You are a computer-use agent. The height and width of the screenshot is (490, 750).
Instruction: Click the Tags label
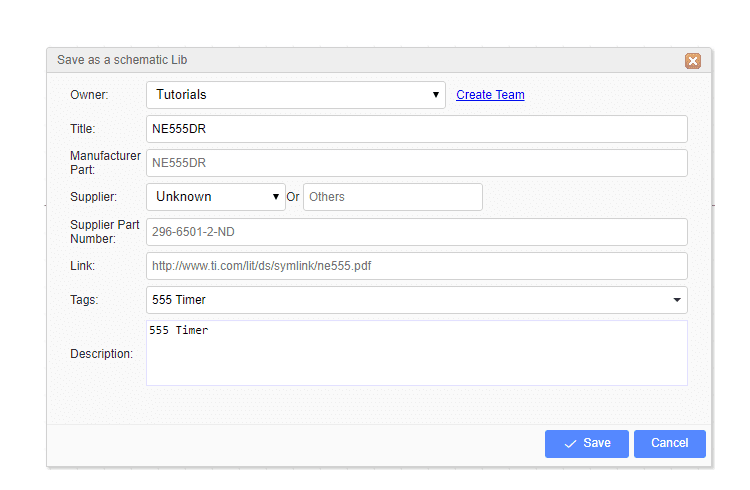pyautogui.click(x=84, y=300)
